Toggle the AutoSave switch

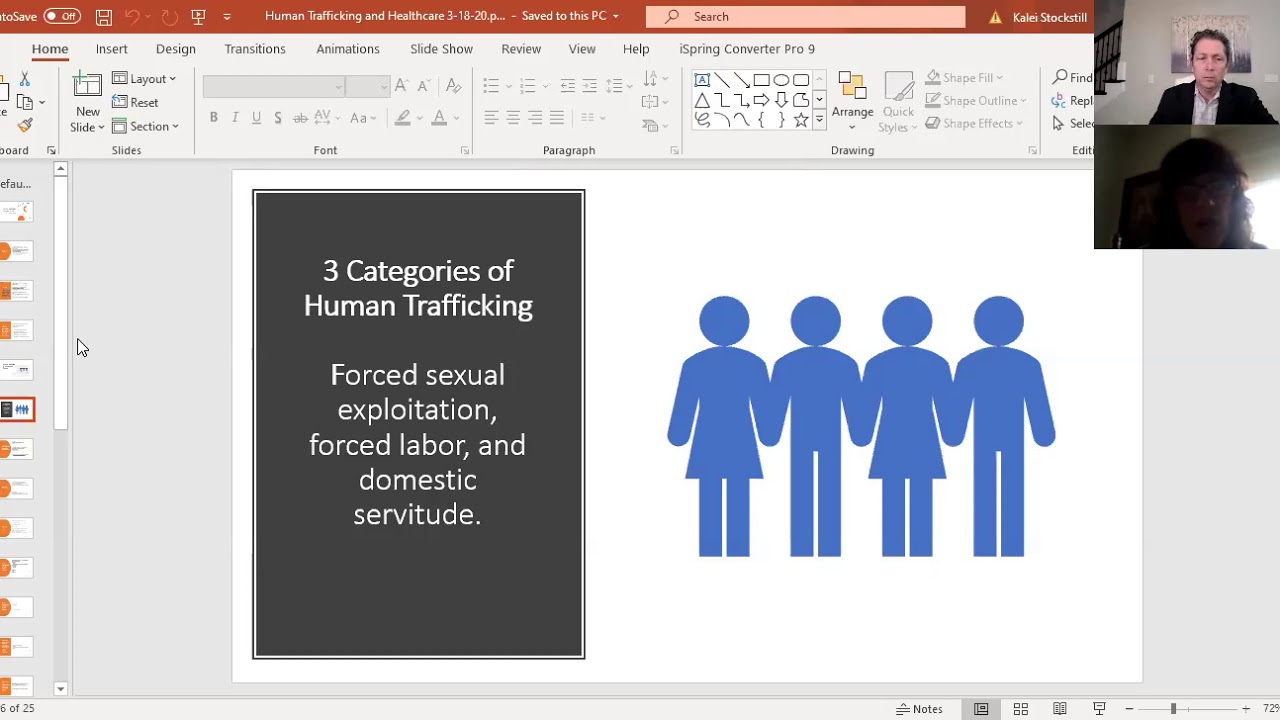(x=62, y=16)
